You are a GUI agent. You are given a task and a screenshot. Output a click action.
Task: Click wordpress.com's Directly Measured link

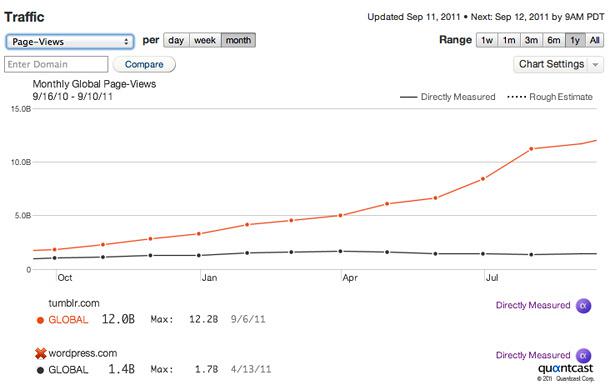(533, 355)
